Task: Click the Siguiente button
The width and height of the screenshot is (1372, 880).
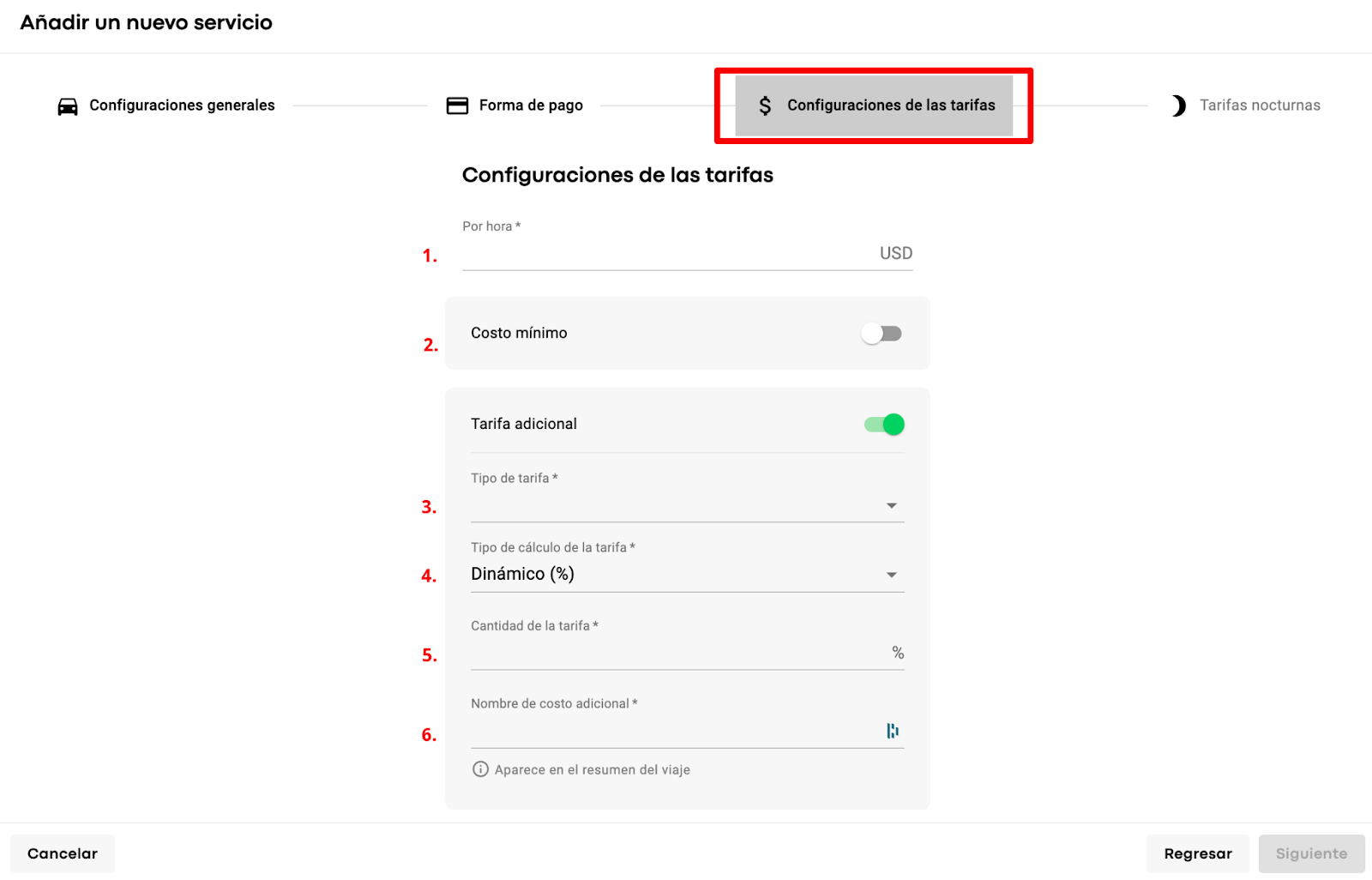Action: click(1311, 853)
